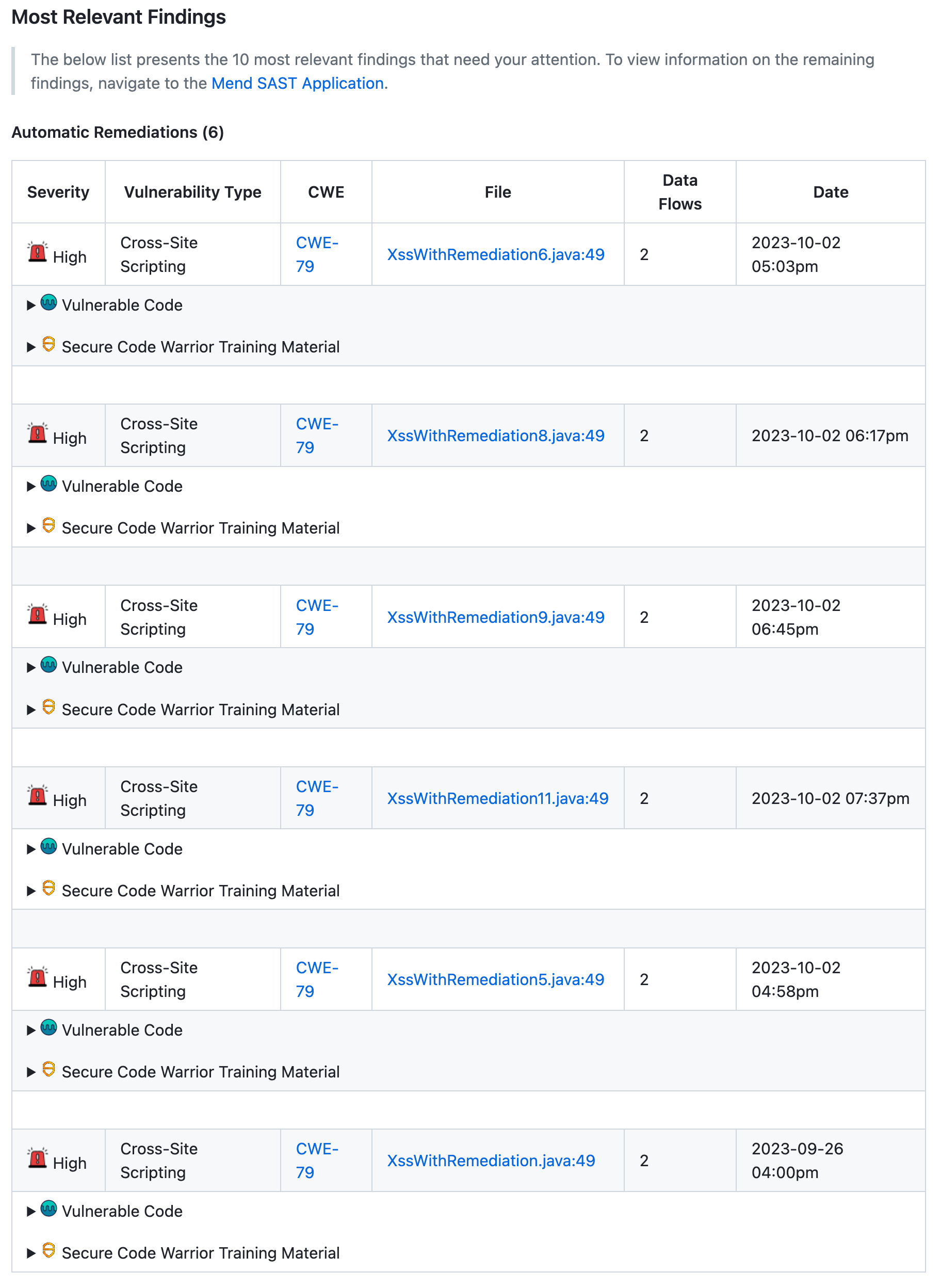
Task: Click the red siren icon in XssWithRemediation.java row
Action: 38,1158
